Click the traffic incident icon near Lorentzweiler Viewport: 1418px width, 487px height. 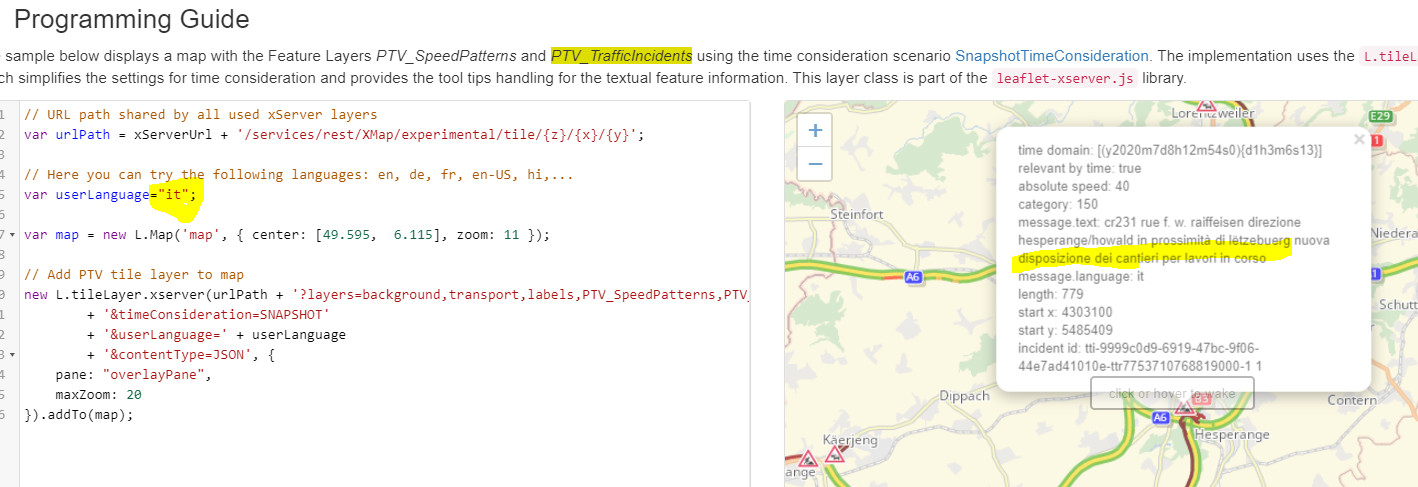pyautogui.click(x=1206, y=105)
